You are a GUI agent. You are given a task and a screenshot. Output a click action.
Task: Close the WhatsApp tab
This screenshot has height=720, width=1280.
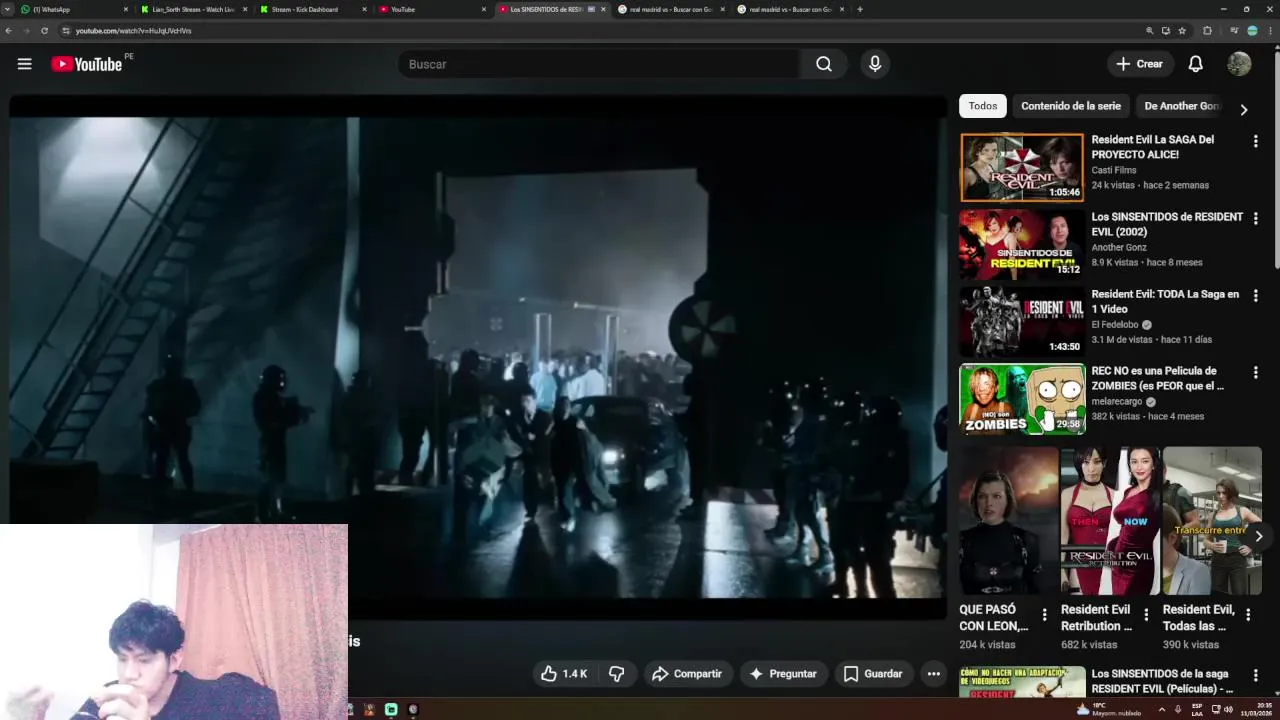[x=126, y=9]
